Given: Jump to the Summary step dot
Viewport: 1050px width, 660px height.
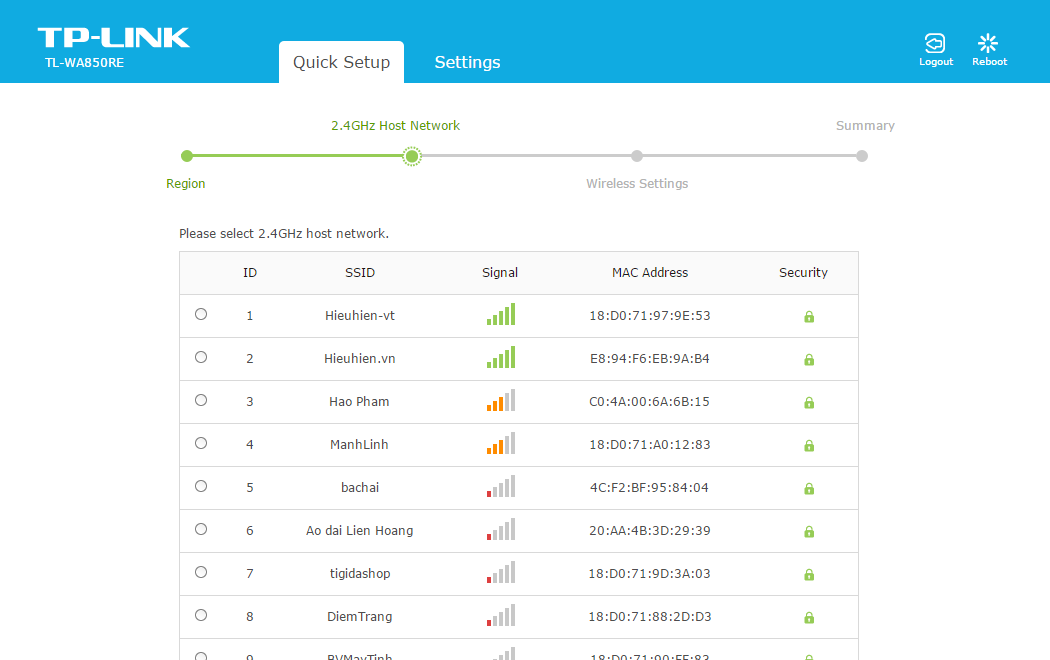Looking at the screenshot, I should (862, 156).
